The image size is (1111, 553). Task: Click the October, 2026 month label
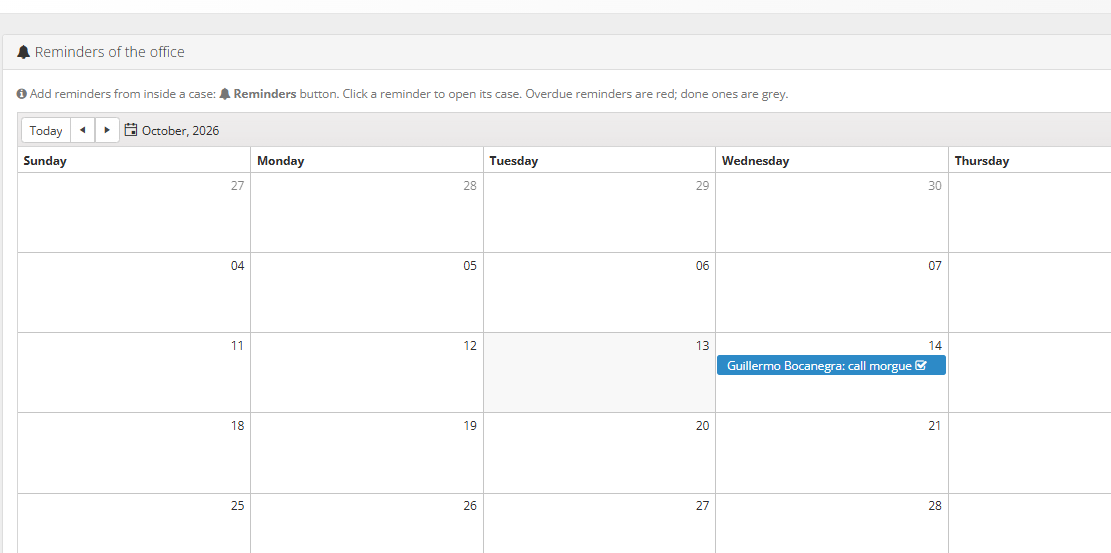click(181, 130)
